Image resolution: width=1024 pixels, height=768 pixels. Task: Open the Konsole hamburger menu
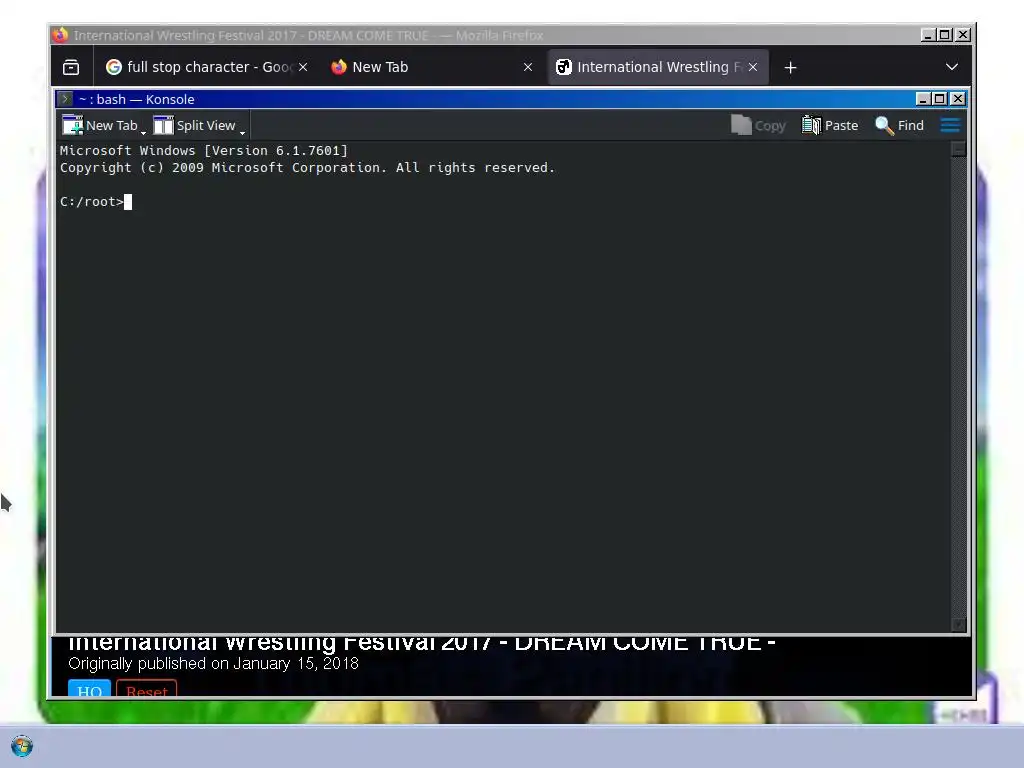tap(950, 125)
